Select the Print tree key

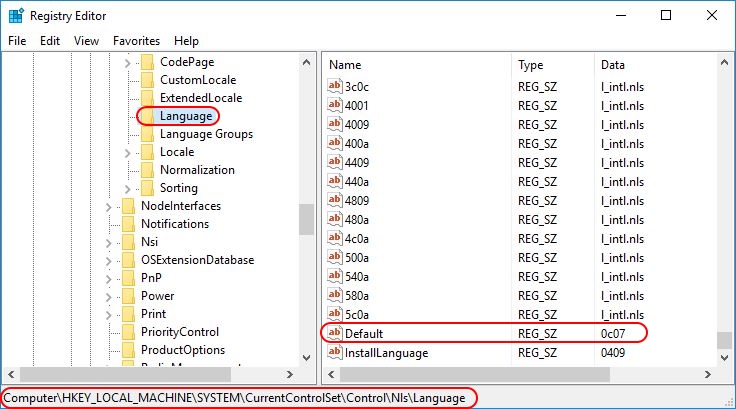pyautogui.click(x=153, y=314)
